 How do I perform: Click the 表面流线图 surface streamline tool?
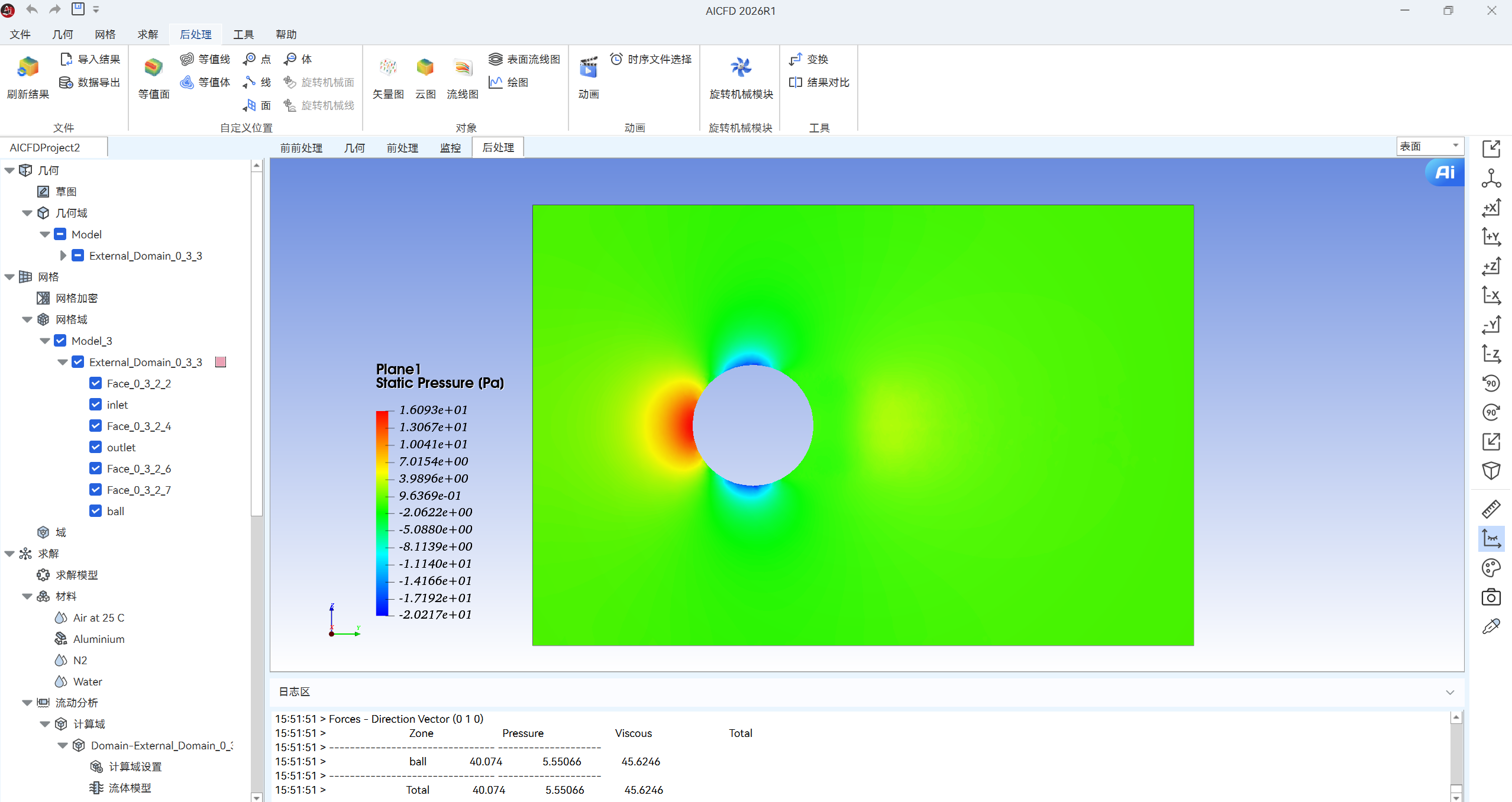click(525, 59)
